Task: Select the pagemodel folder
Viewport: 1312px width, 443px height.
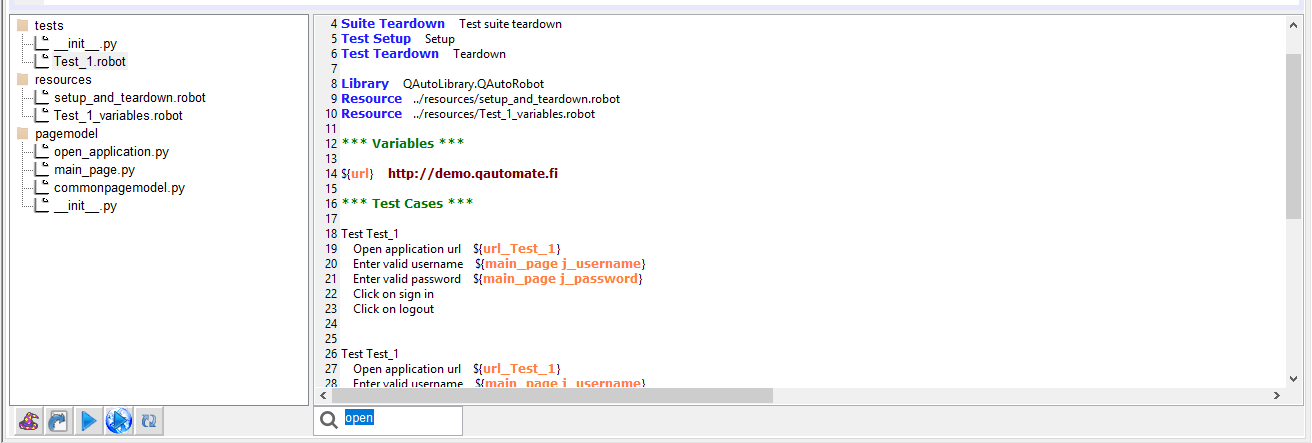Action: pyautogui.click(x=66, y=133)
